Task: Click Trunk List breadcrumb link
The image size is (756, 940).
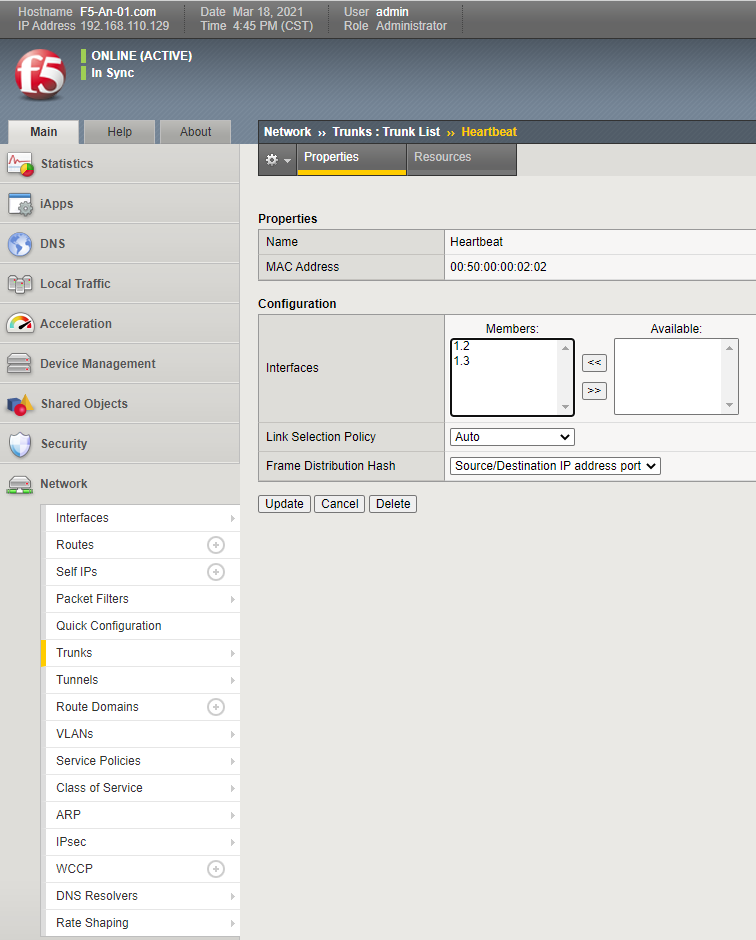Action: (412, 132)
